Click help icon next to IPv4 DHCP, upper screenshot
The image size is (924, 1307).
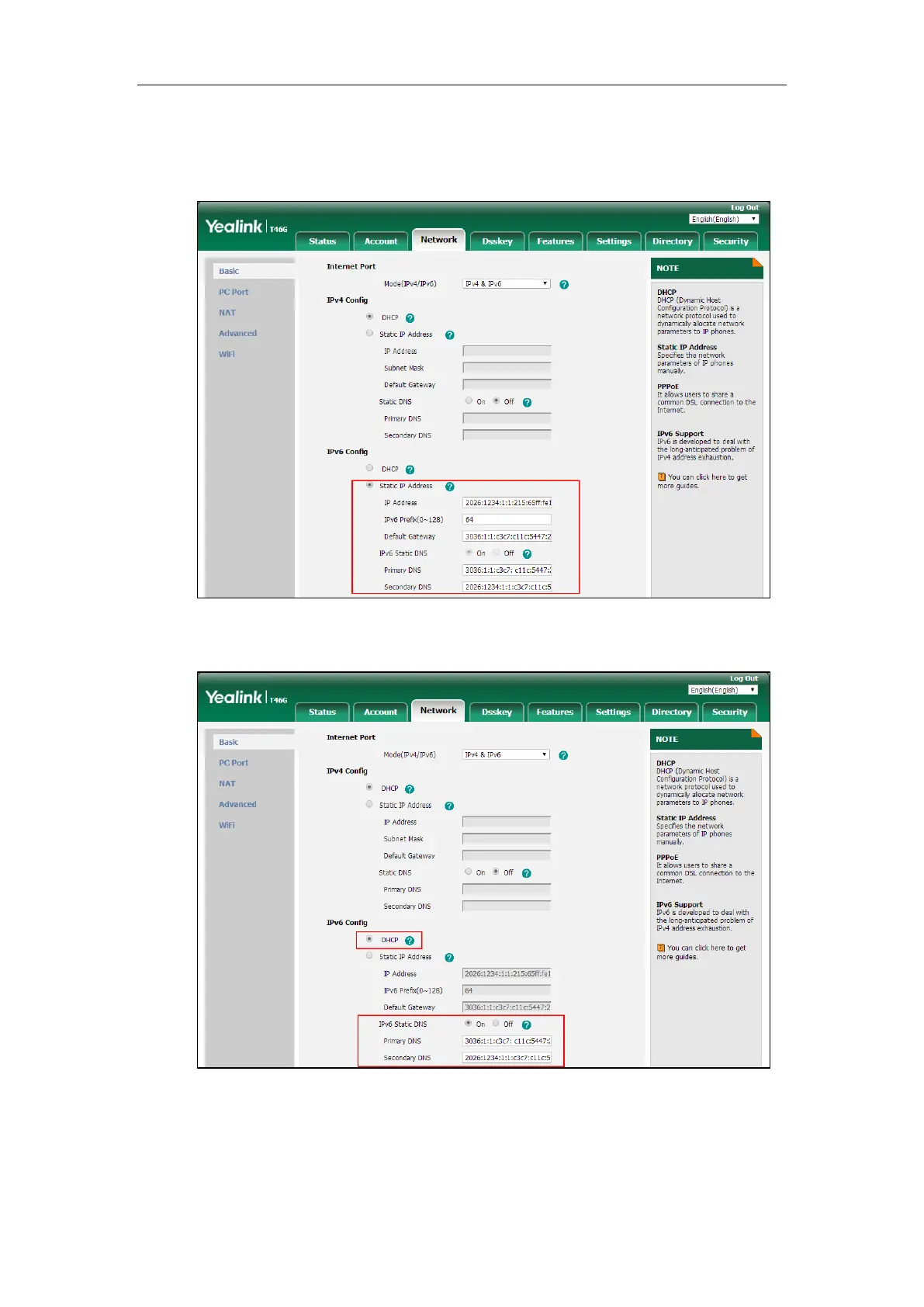pyautogui.click(x=410, y=318)
